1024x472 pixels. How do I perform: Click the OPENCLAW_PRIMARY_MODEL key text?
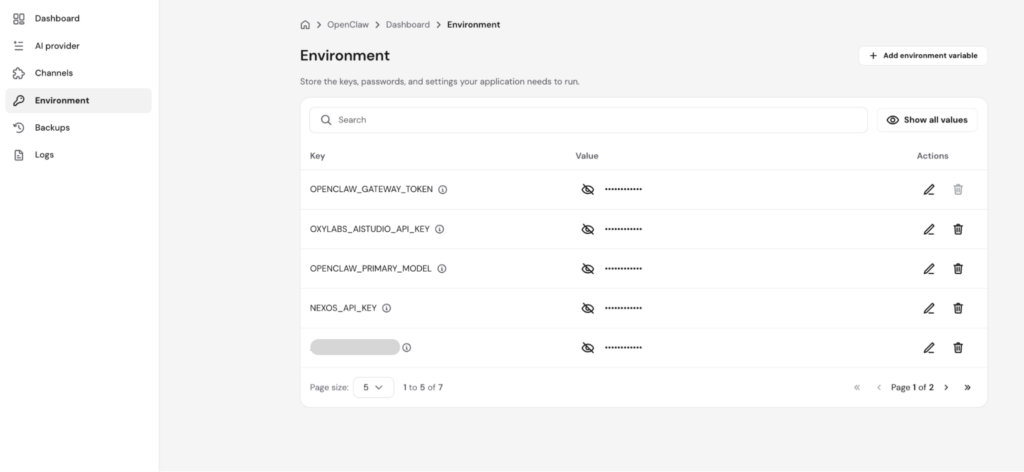pyautogui.click(x=370, y=269)
